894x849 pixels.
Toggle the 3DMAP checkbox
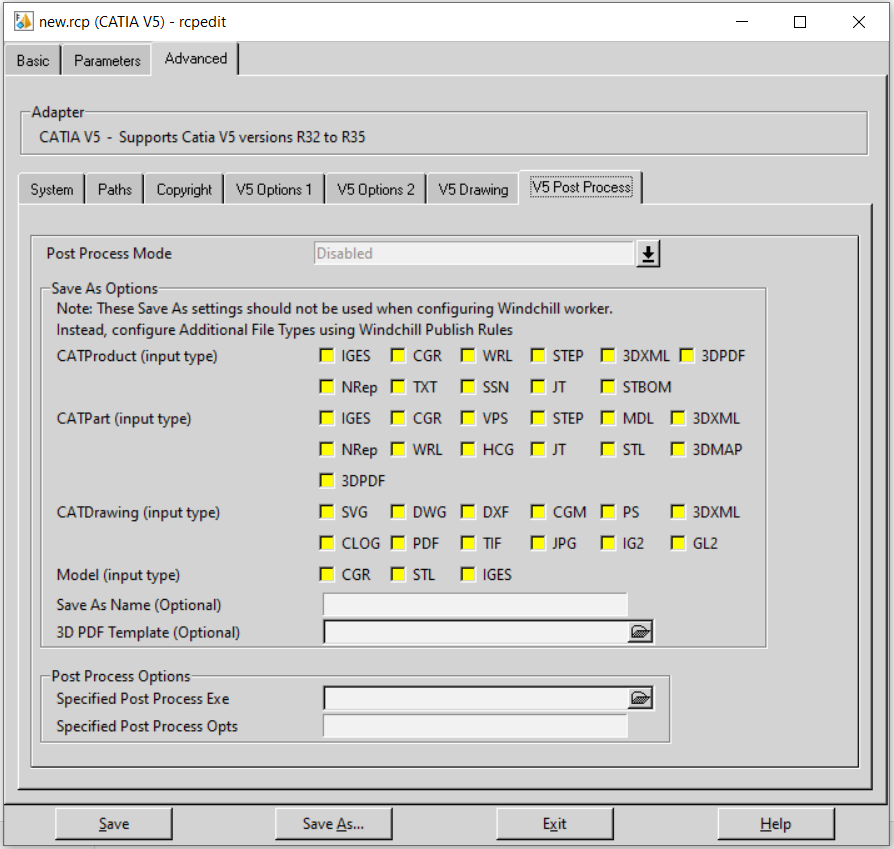click(x=678, y=449)
